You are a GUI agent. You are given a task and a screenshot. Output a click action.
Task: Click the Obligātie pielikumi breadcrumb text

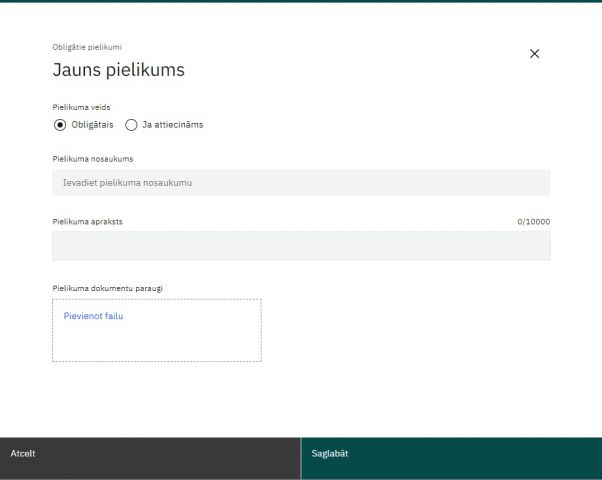click(x=87, y=47)
